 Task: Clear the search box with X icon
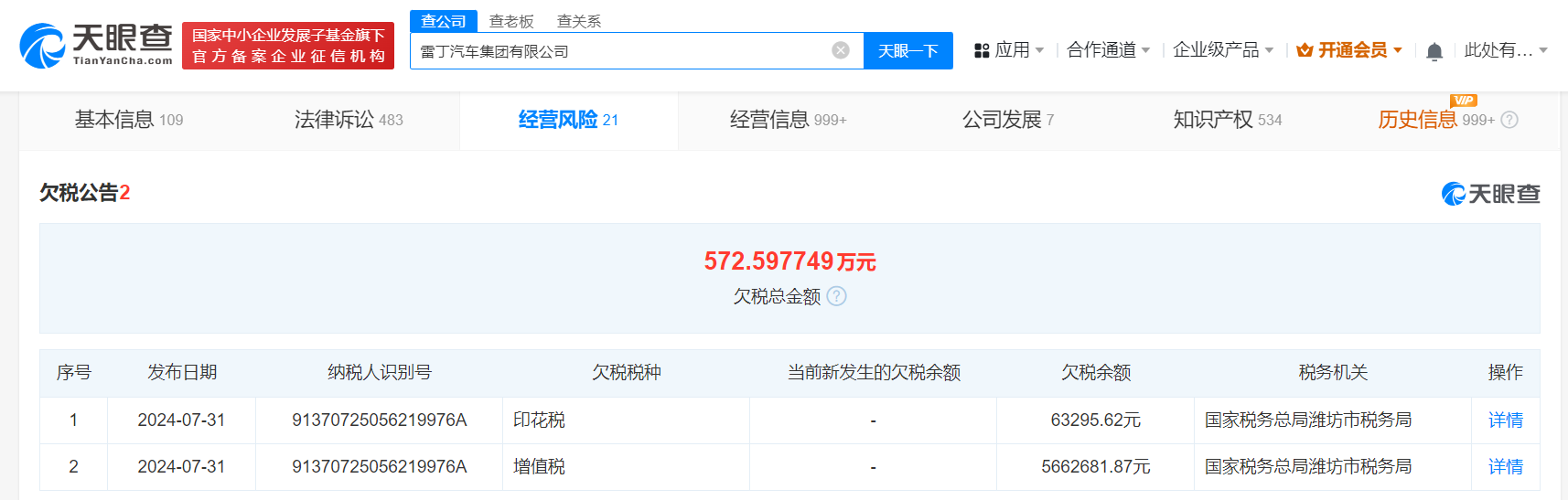[x=840, y=50]
